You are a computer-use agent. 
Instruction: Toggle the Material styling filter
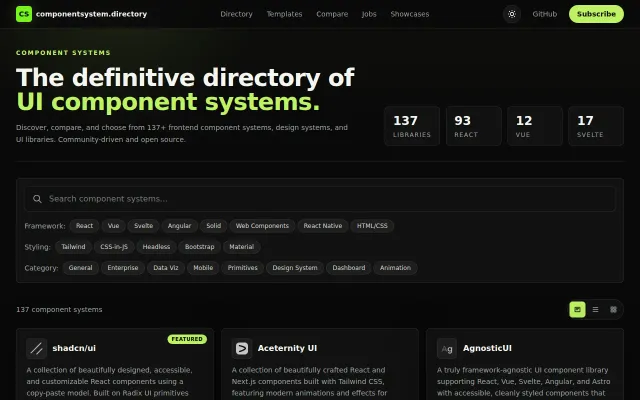coord(241,247)
